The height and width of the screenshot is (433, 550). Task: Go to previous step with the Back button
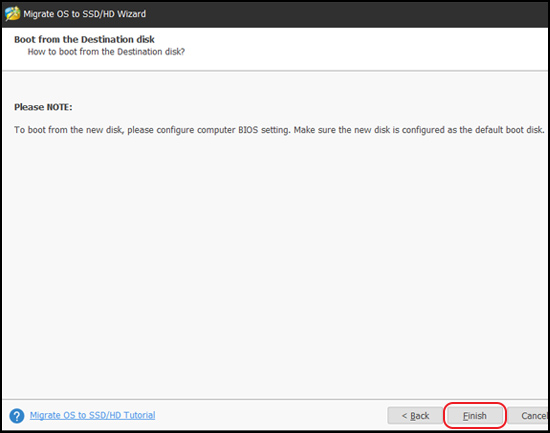(415, 416)
